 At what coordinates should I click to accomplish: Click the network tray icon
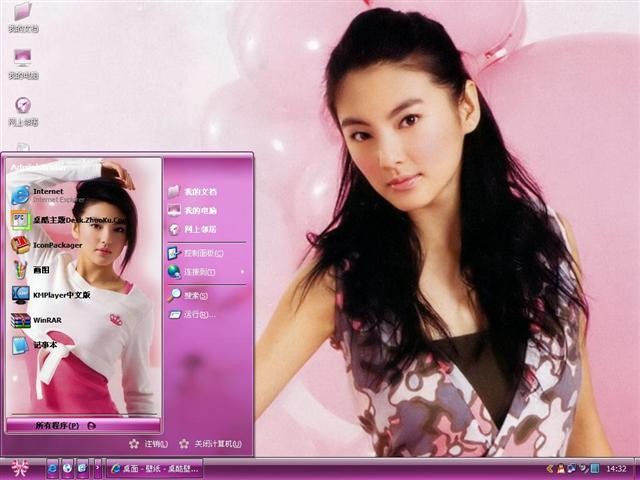coord(572,468)
